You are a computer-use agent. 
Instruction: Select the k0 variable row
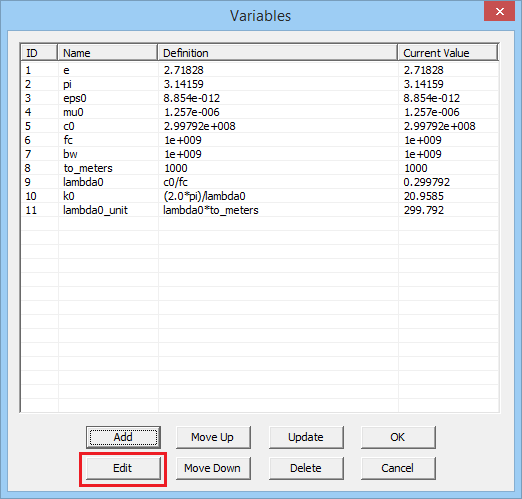click(x=260, y=196)
